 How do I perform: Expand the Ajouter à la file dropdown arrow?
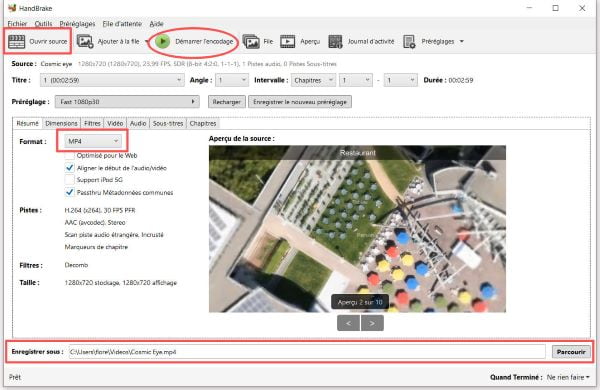[147, 41]
